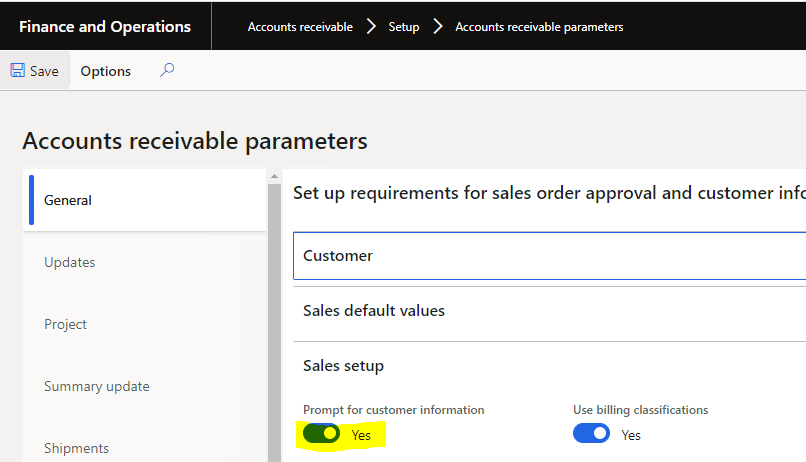Click the breadcrumb chevron after Accounts receivable
Viewport: 806px width, 462px height.
[x=371, y=27]
